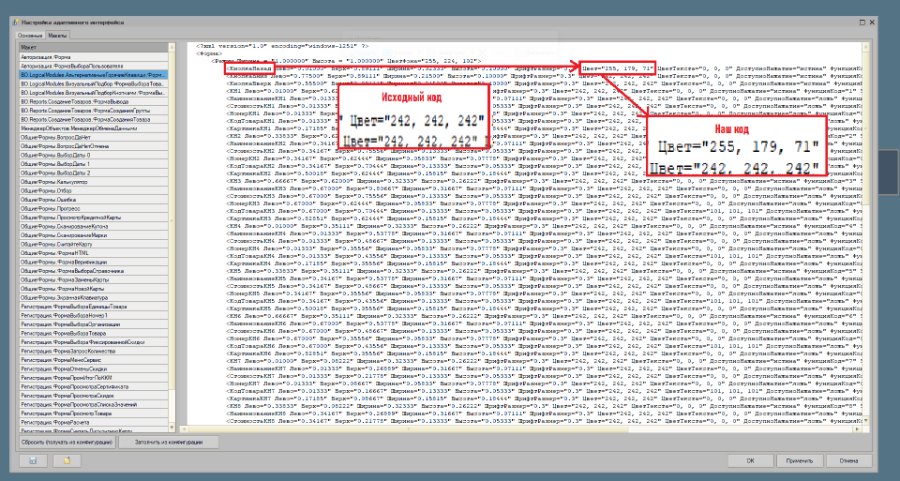Select ОбщиеФормы.ФормаВерификации row
Image resolution: width=900 pixels, height=481 pixels.
[x=94, y=262]
